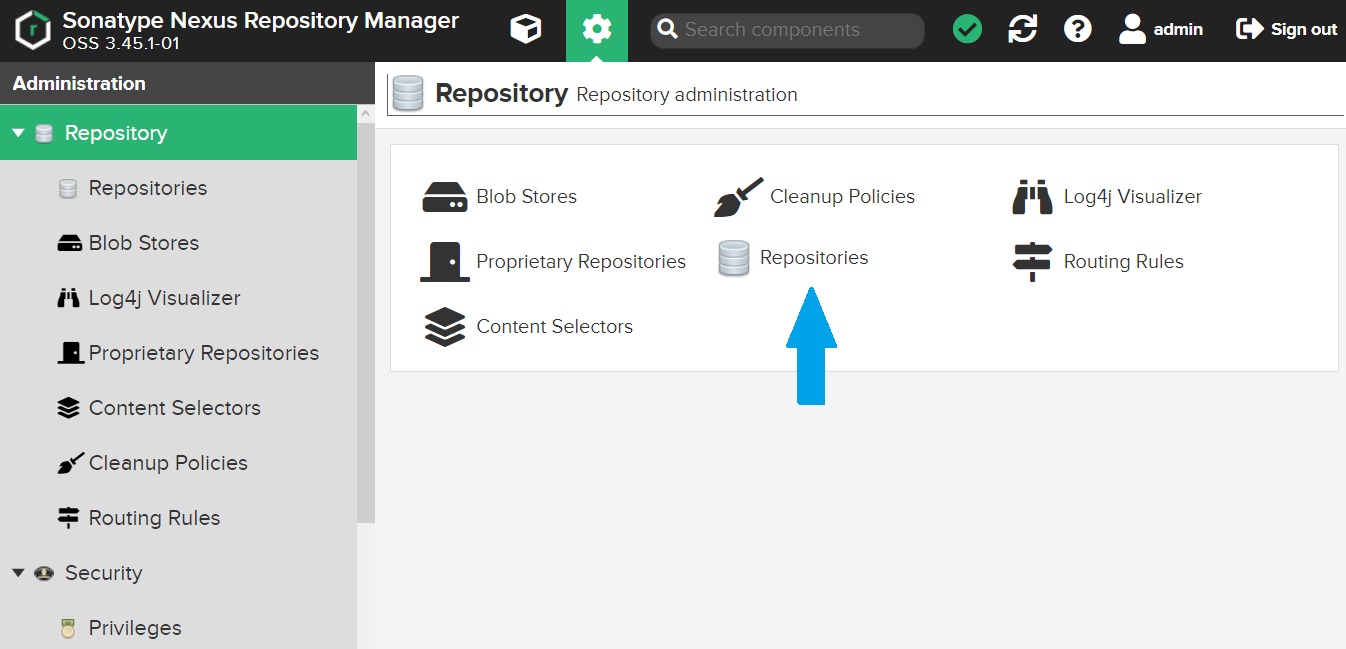Viewport: 1346px width, 649px height.
Task: Open Privileges in the sidebar
Action: [x=178, y=628]
